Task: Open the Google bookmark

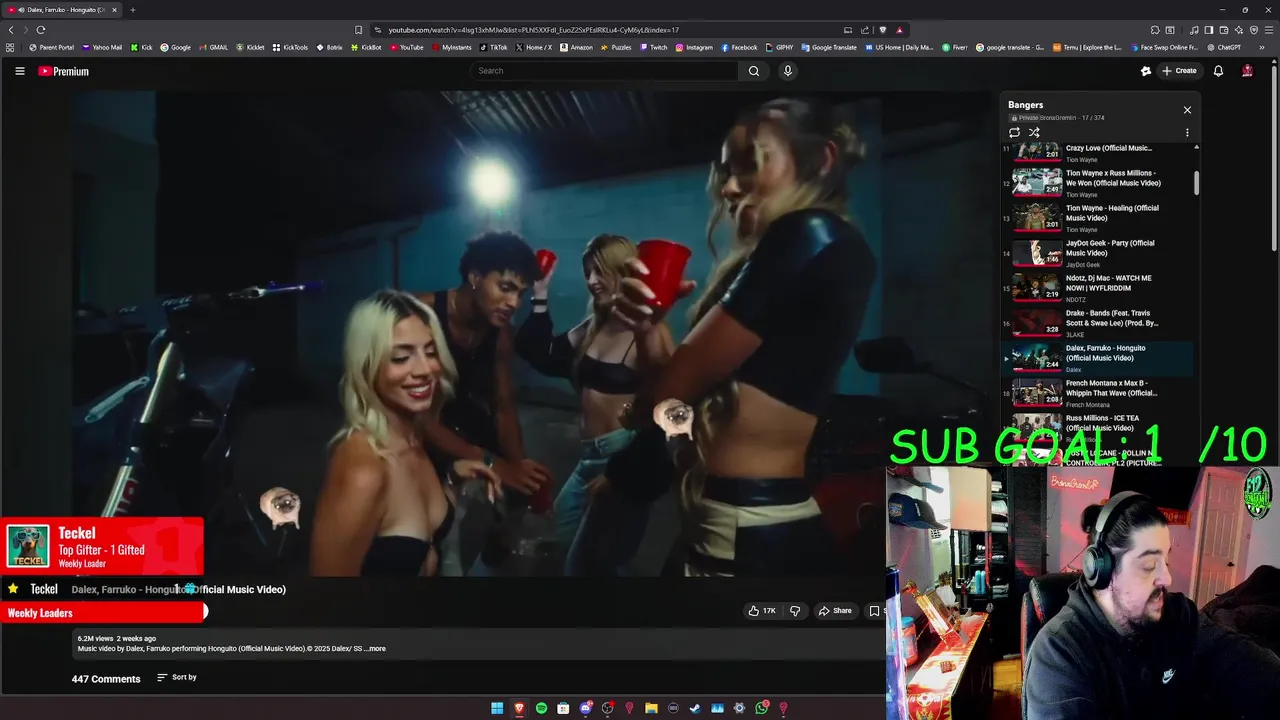Action: tap(175, 47)
